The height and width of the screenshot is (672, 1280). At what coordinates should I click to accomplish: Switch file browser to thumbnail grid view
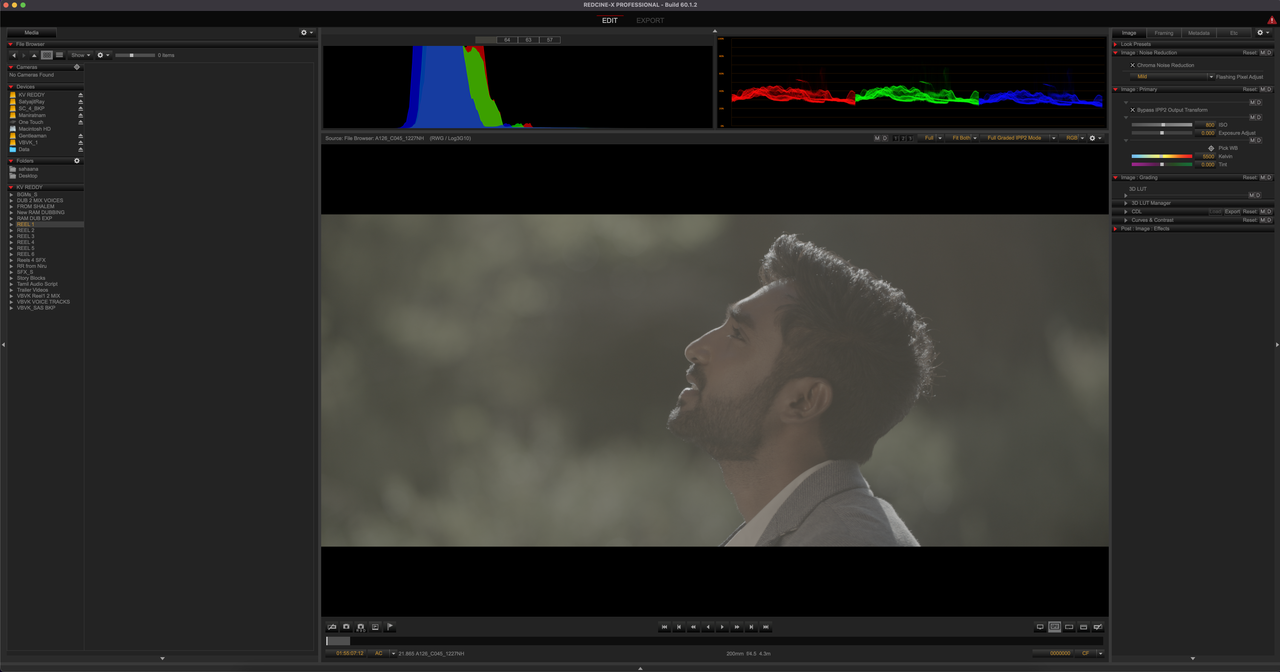click(47, 55)
